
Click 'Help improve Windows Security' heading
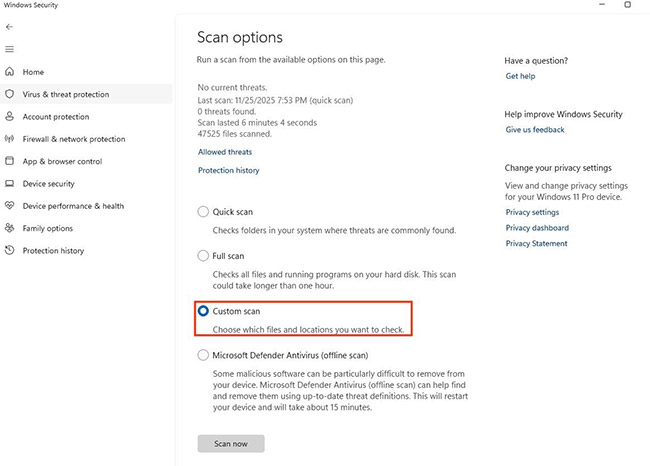coord(563,114)
